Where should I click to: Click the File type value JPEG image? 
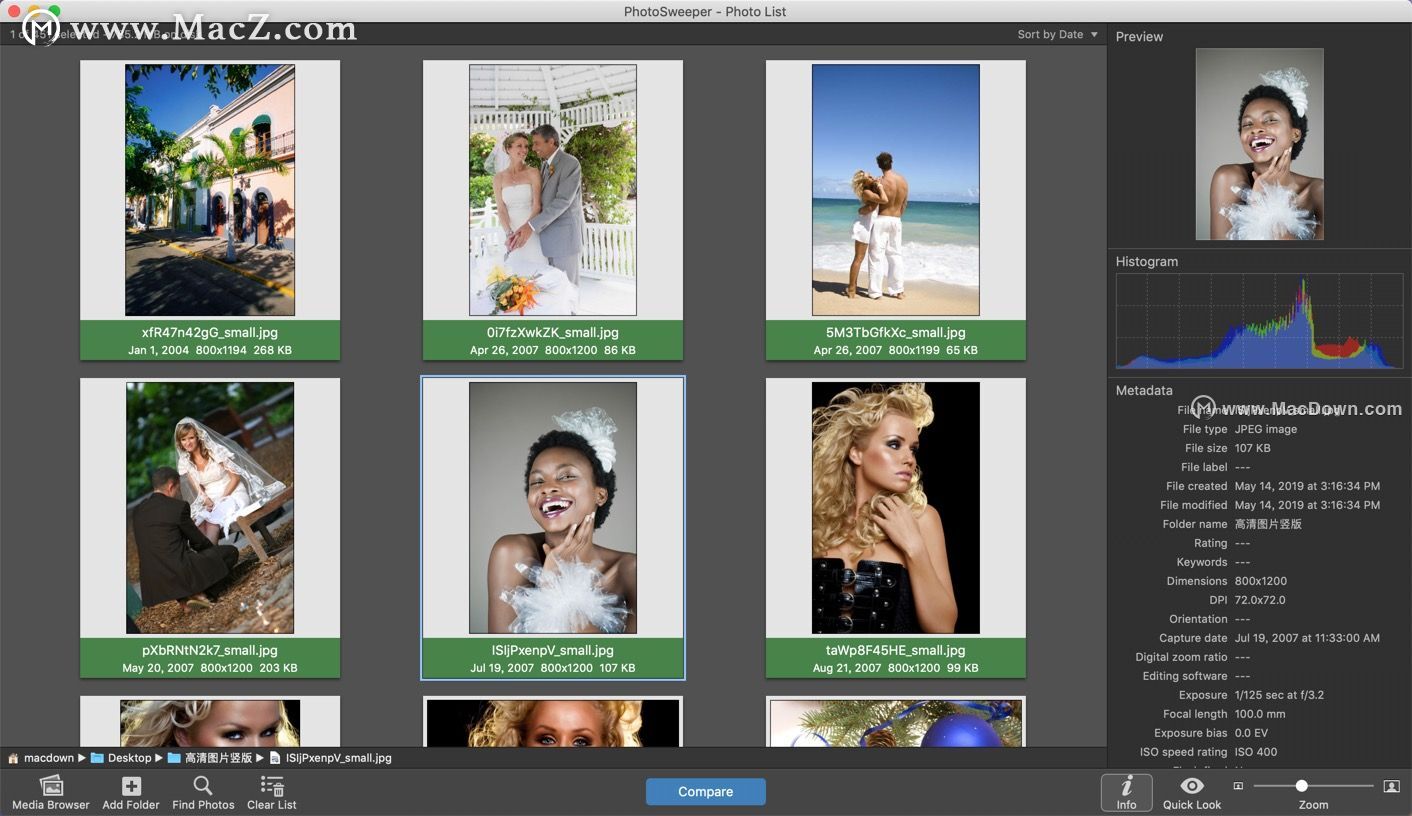pyautogui.click(x=1266, y=429)
